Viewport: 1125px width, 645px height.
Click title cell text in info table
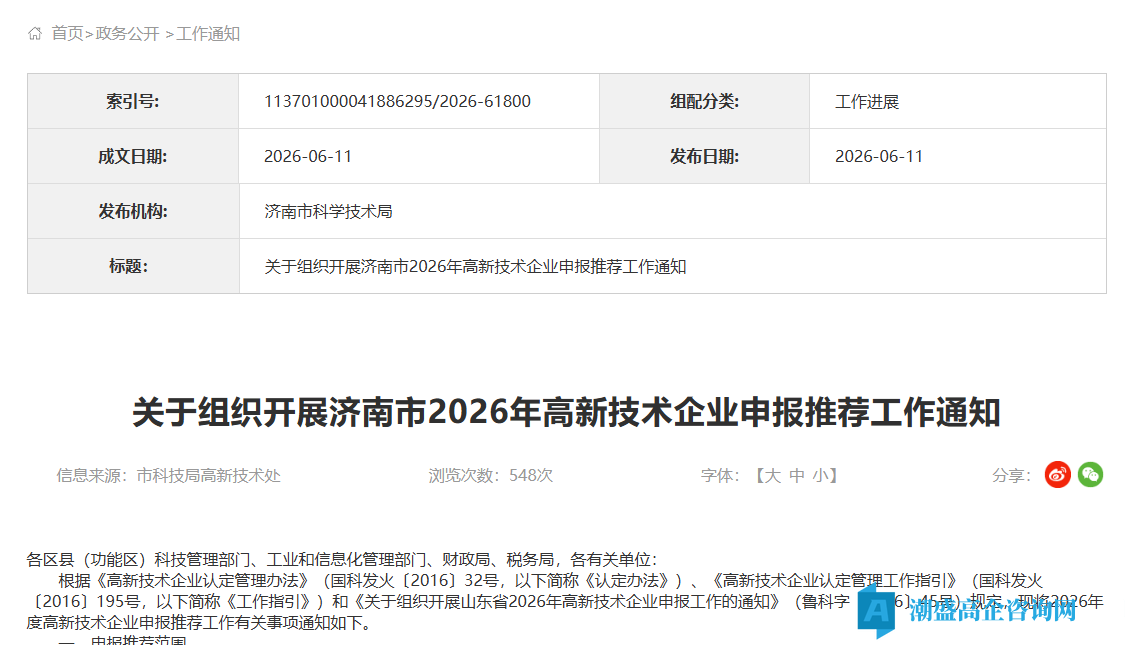pyautogui.click(x=475, y=267)
